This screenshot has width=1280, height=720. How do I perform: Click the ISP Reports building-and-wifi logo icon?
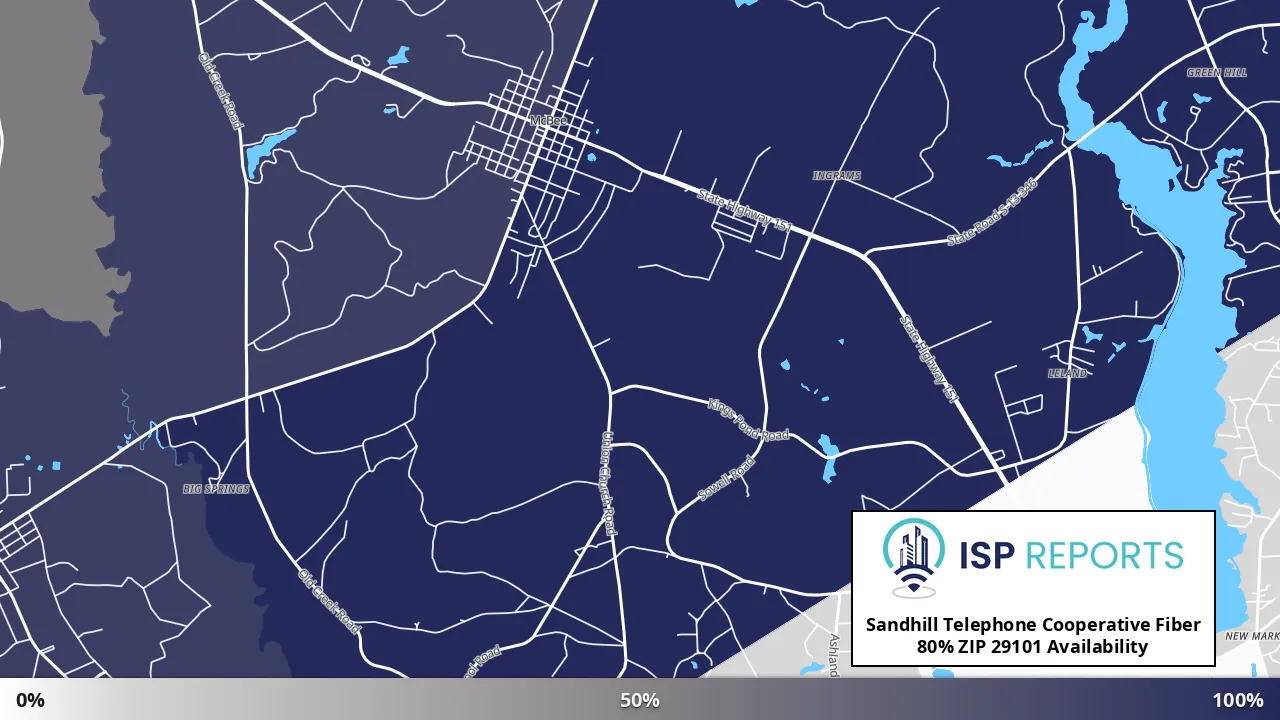coord(913,557)
